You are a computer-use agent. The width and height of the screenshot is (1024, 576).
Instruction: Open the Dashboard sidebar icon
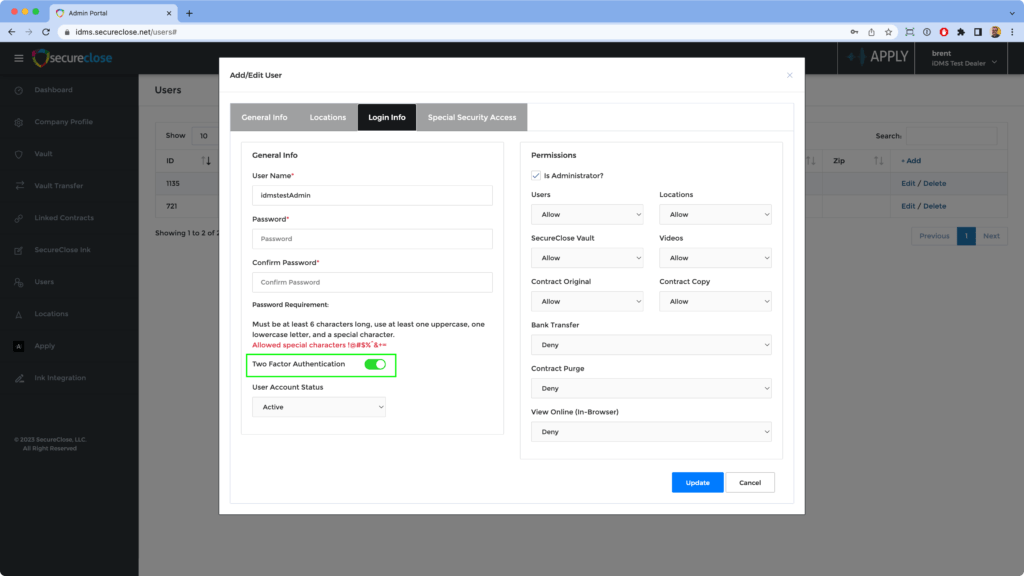point(19,90)
